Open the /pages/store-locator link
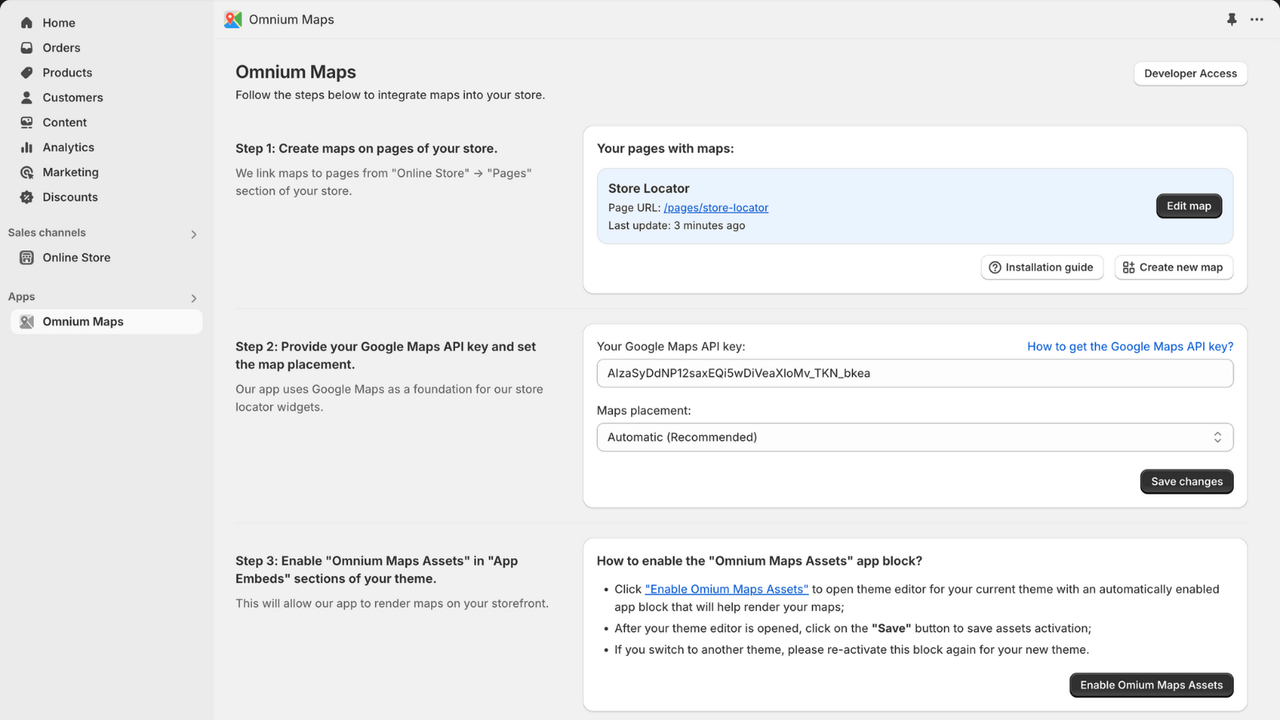This screenshot has width=1280, height=720. pos(716,208)
